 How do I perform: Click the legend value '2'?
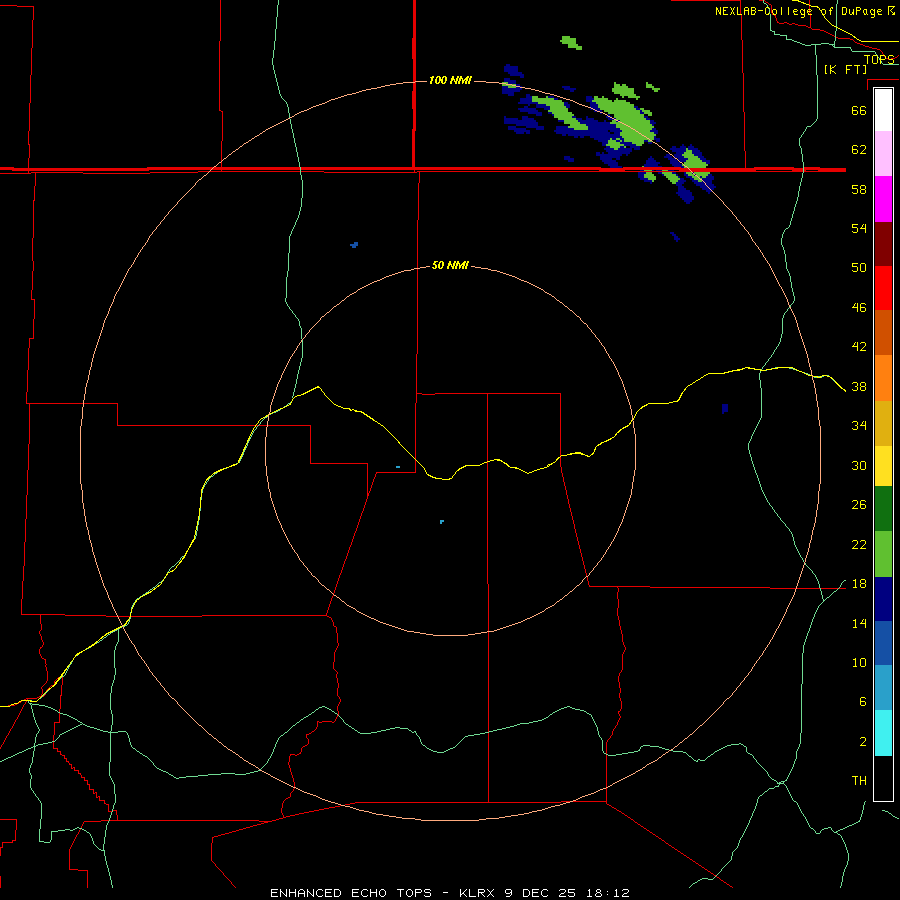[862, 742]
